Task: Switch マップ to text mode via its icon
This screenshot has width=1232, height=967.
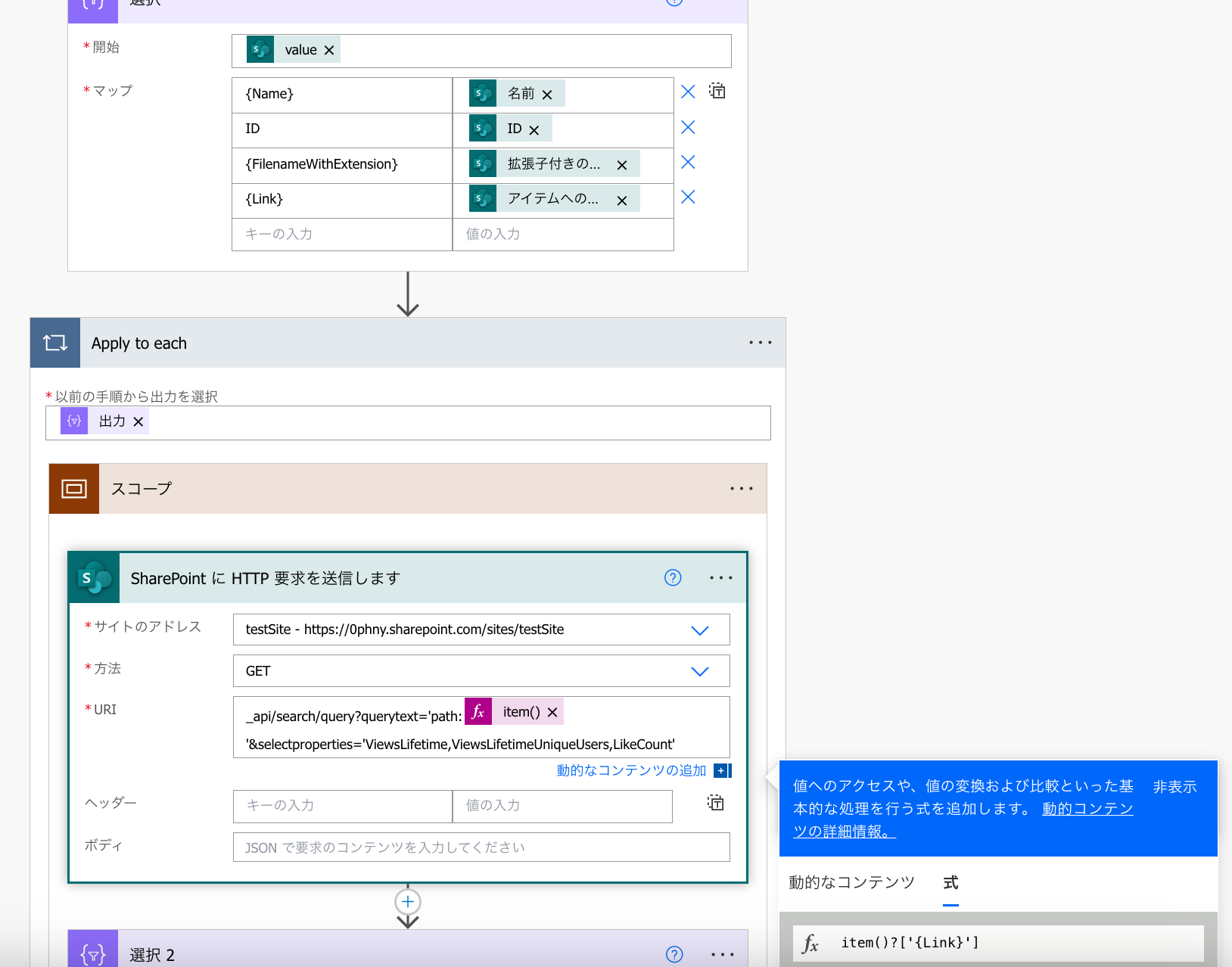Action: point(717,91)
